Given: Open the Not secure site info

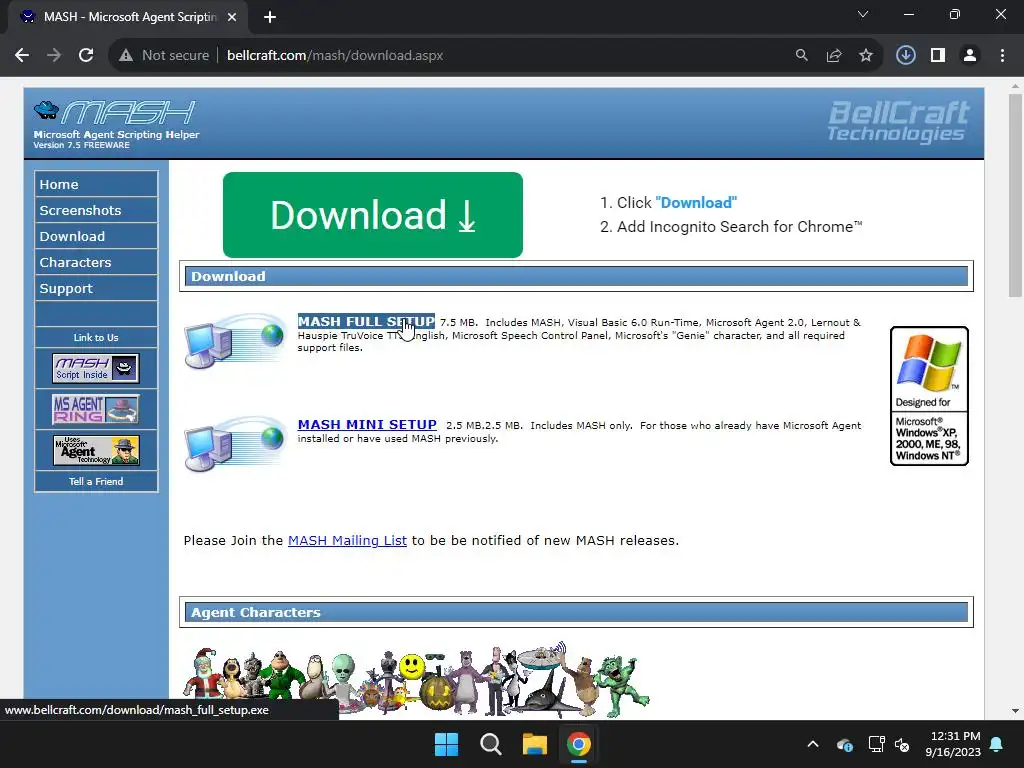Looking at the screenshot, I should click(x=165, y=56).
